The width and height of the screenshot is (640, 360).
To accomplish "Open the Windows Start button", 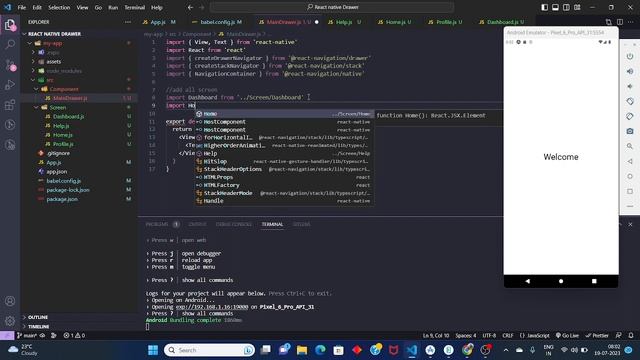I will [153, 350].
